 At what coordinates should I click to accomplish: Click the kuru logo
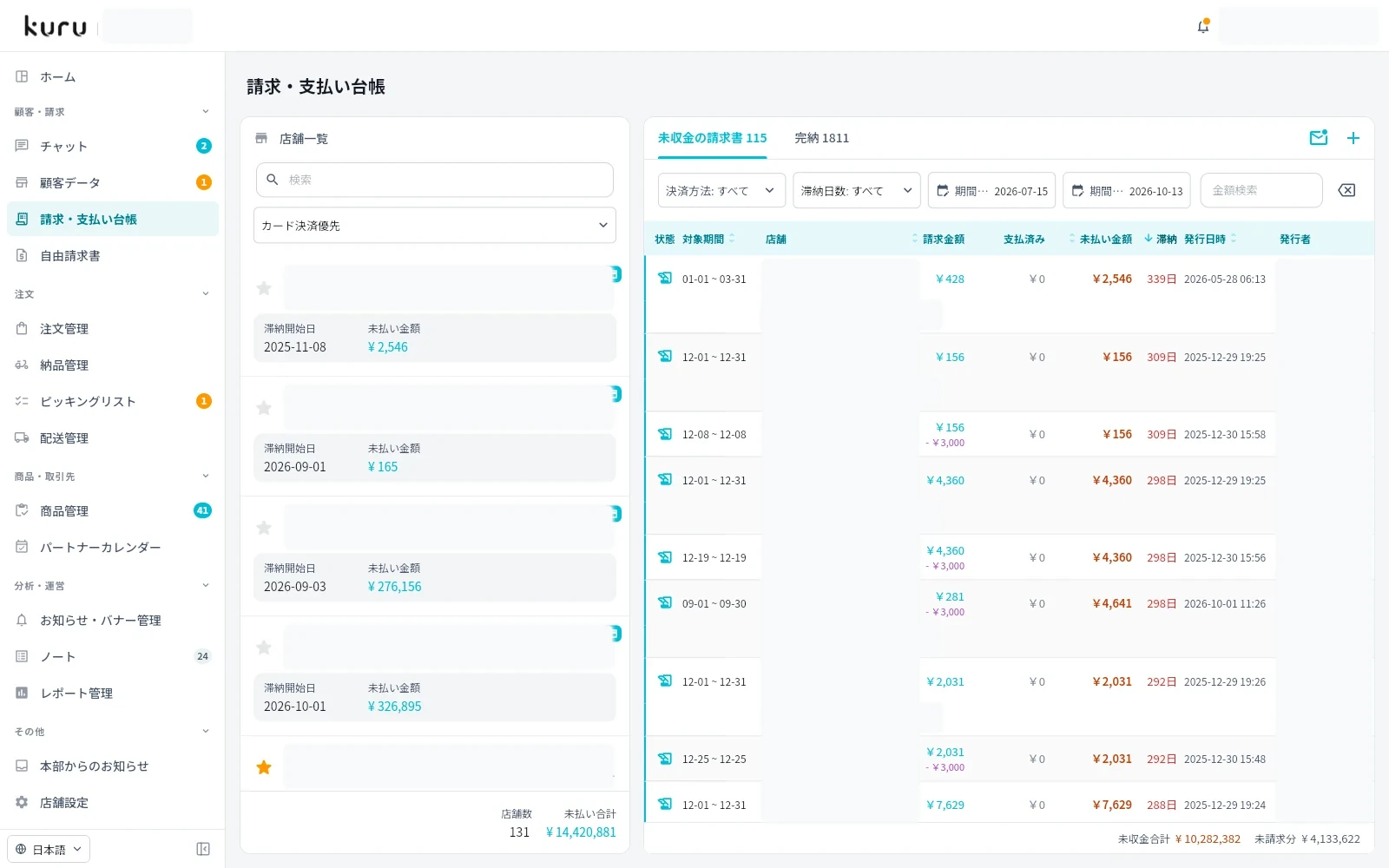(x=56, y=26)
